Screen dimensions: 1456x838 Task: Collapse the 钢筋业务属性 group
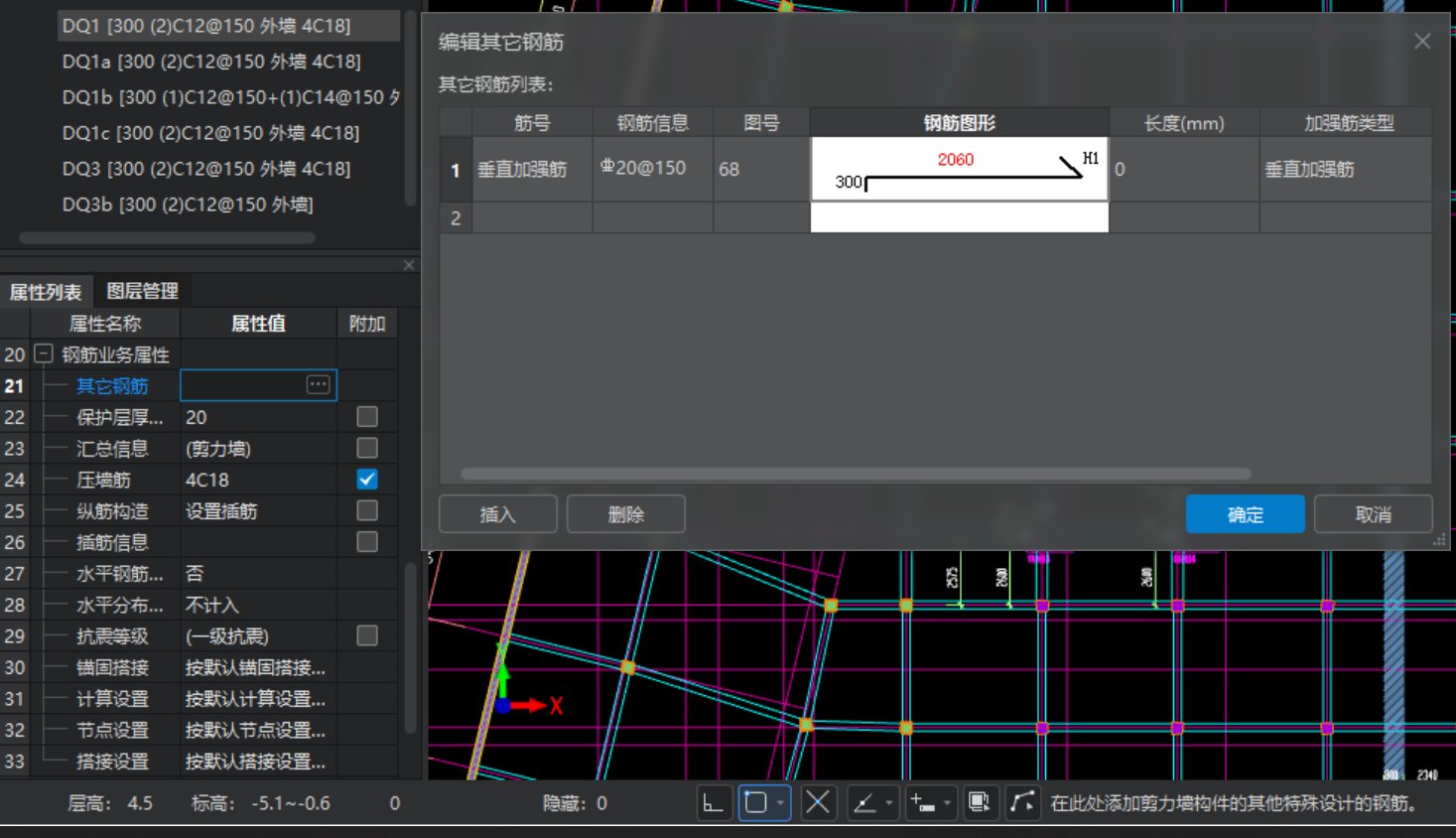tap(44, 353)
